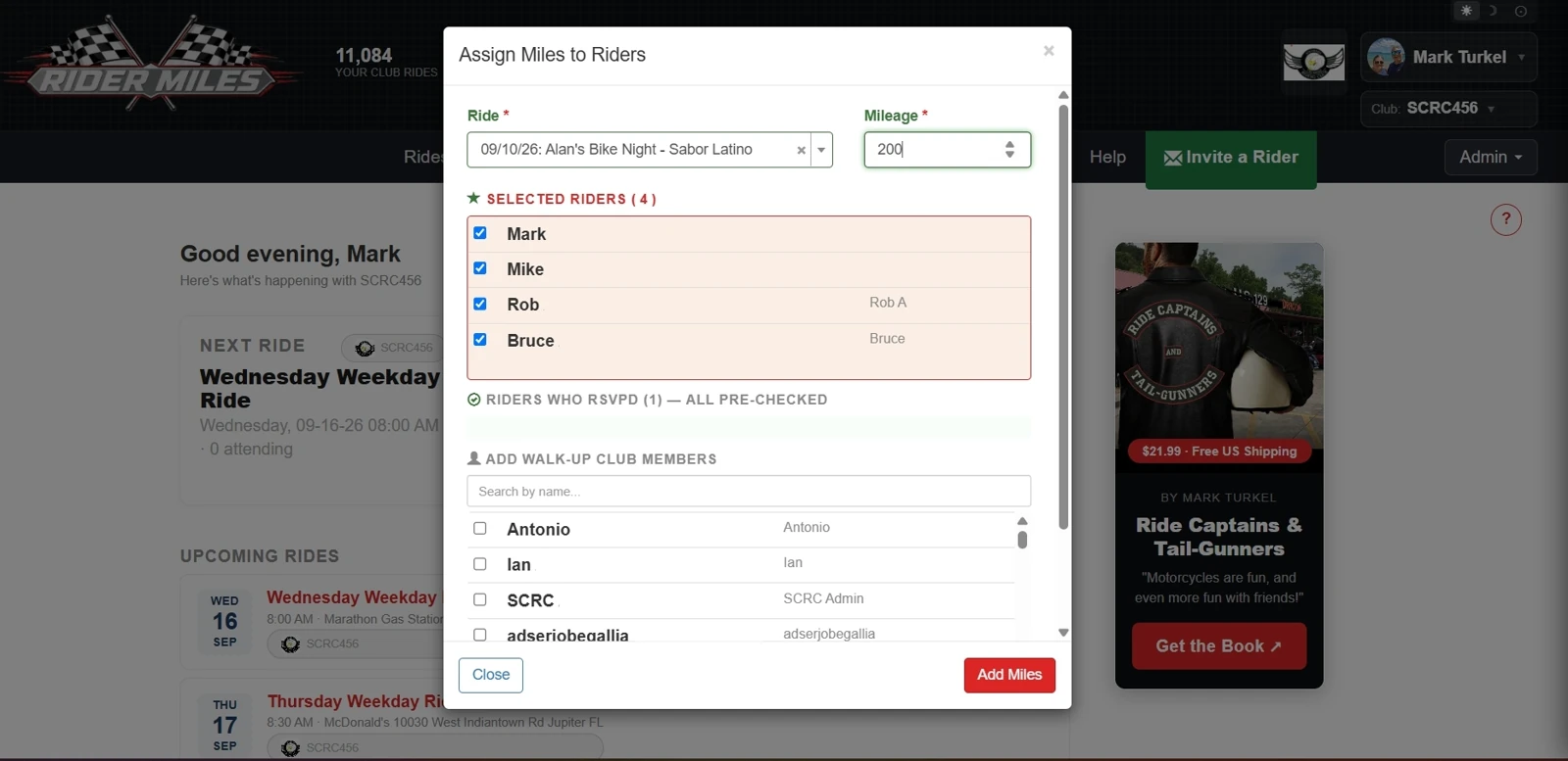Open the Club SCRC456 selector dropdown
The image size is (1568, 761).
pos(1448,109)
